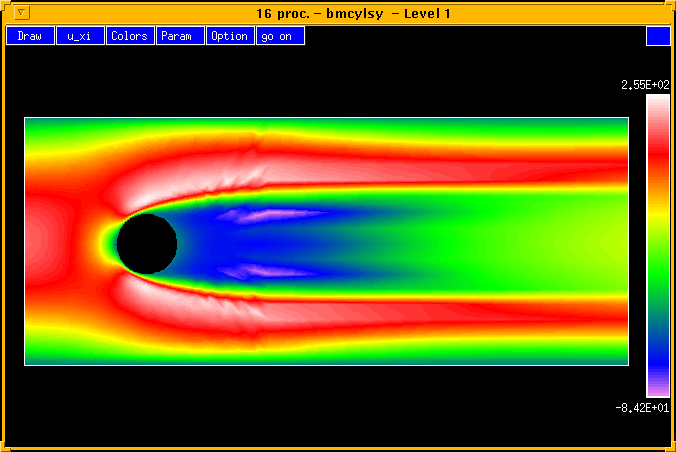
Task: Click the red band on color scale
Action: (658, 150)
